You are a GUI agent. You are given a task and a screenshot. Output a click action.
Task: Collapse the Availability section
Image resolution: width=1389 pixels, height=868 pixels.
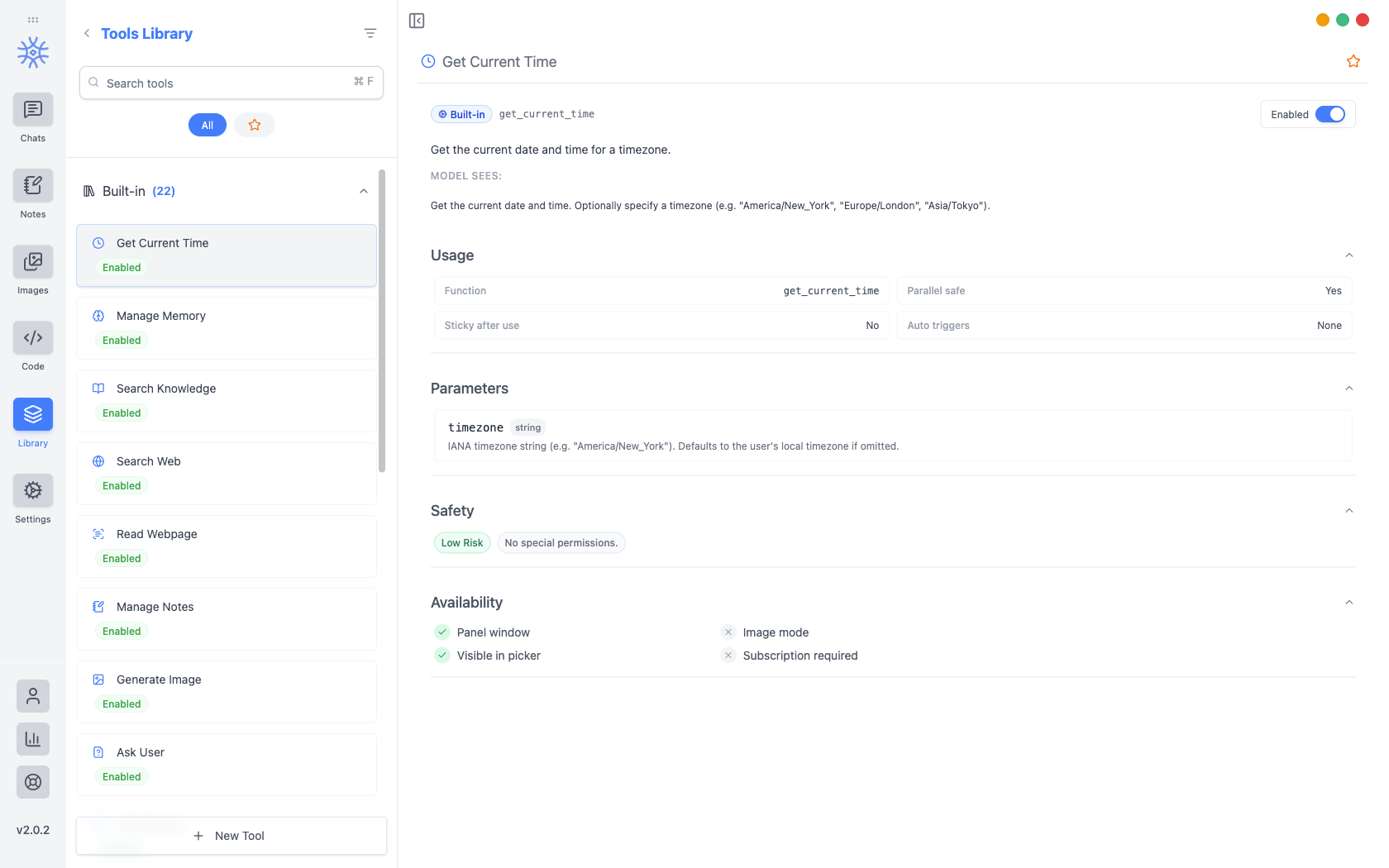coord(1349,603)
